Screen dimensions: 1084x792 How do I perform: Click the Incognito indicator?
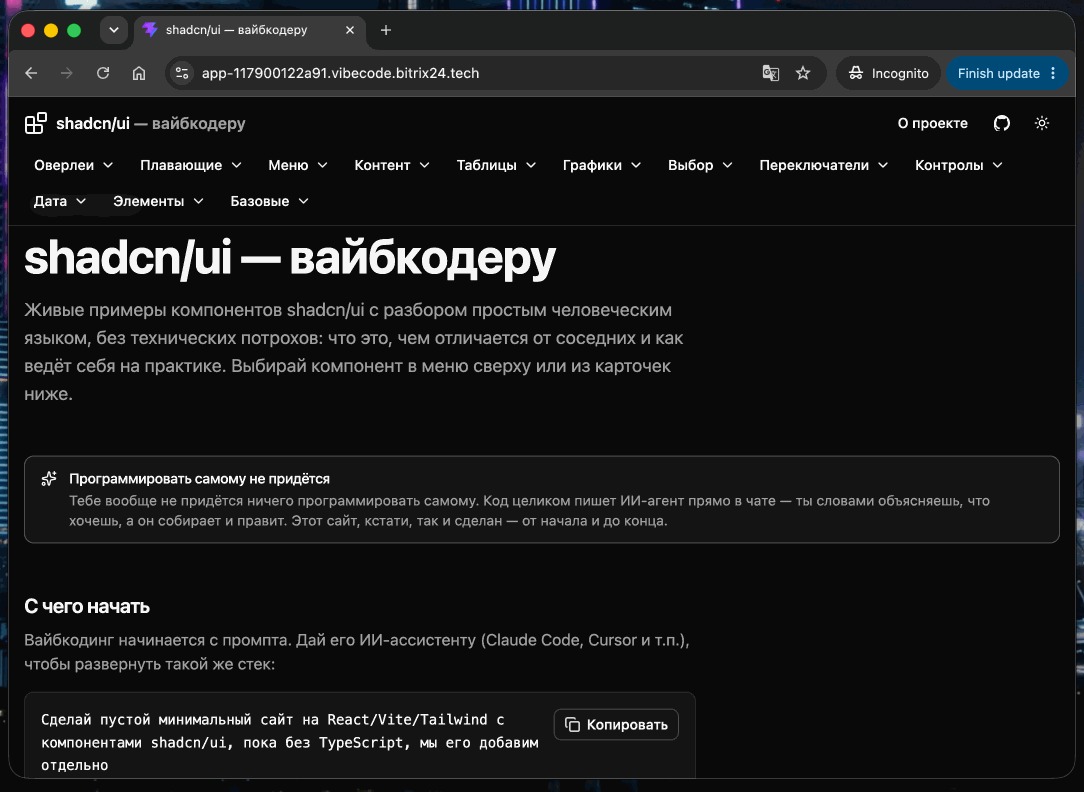pos(888,73)
